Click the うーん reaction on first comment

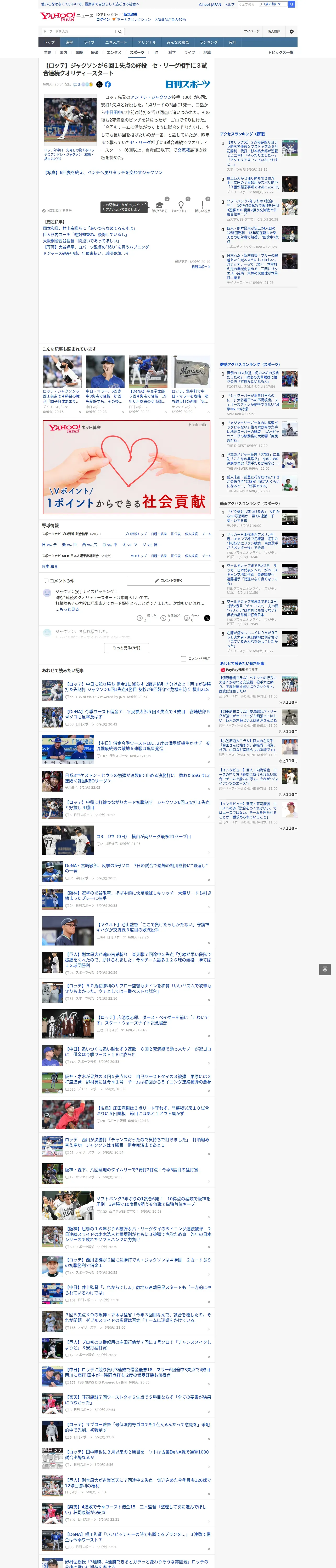[193, 618]
